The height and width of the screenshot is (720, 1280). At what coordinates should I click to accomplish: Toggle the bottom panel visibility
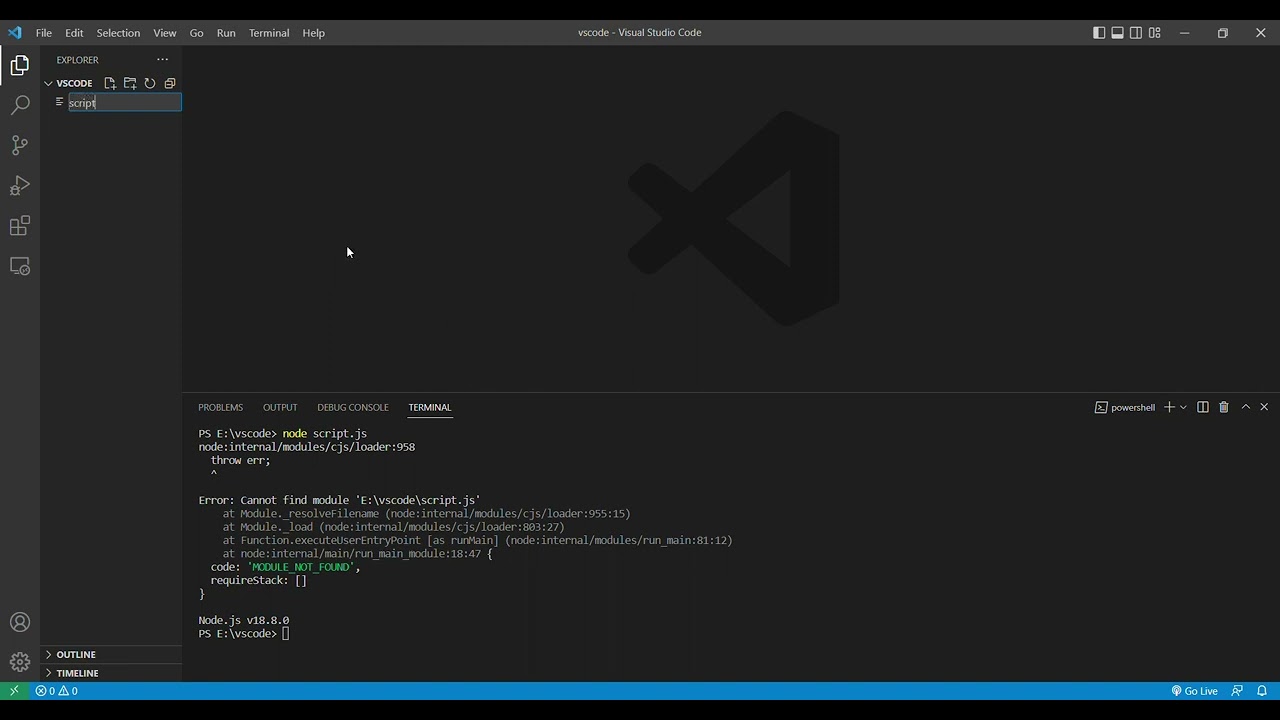click(x=1118, y=33)
